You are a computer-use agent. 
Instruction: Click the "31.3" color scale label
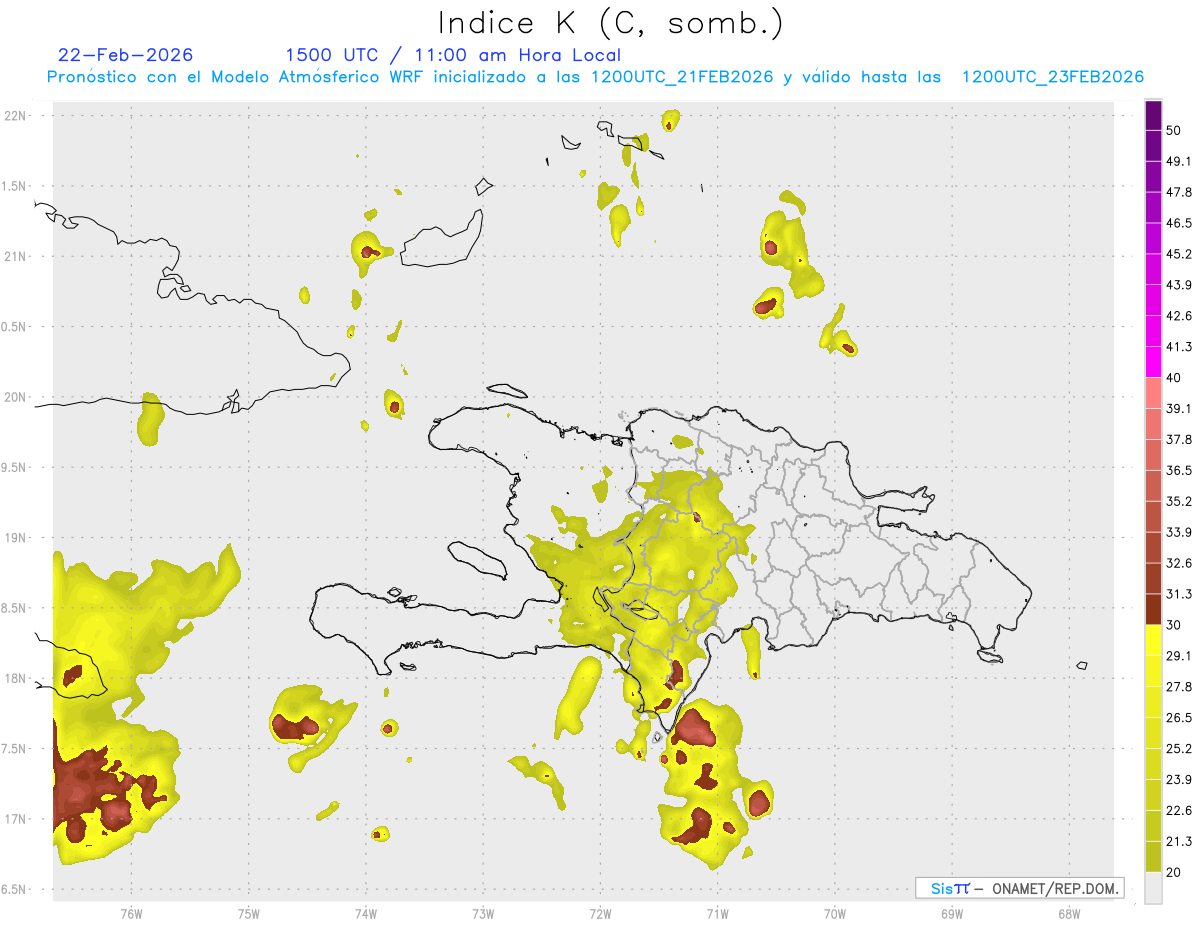pyautogui.click(x=1179, y=594)
